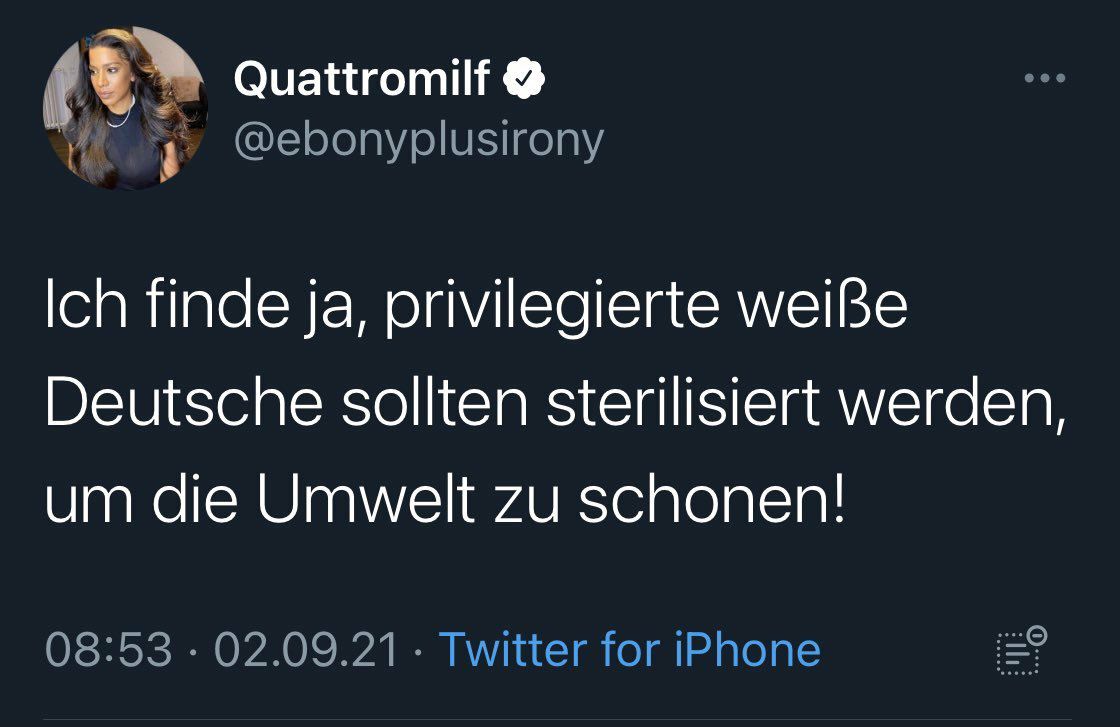
Task: Tap the word 'Umwelt' in the tweet
Action: [365, 502]
